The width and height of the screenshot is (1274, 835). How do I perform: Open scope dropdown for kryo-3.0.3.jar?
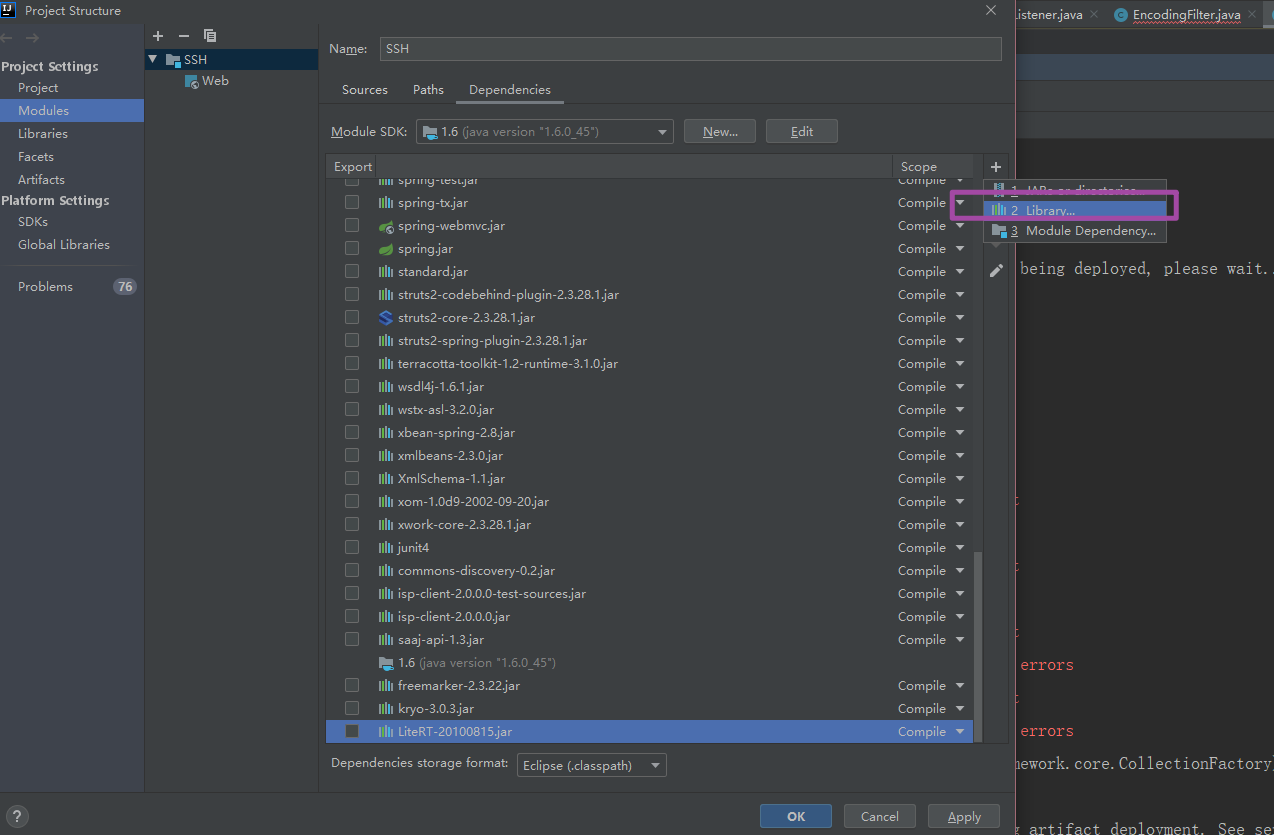[x=959, y=709]
